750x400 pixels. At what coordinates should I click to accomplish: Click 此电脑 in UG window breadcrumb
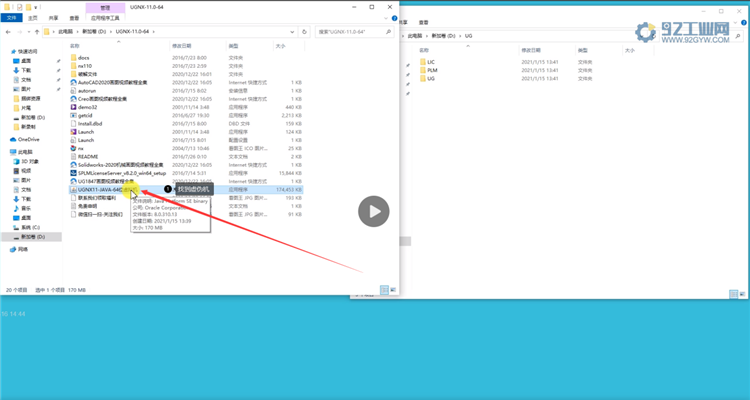(x=415, y=36)
